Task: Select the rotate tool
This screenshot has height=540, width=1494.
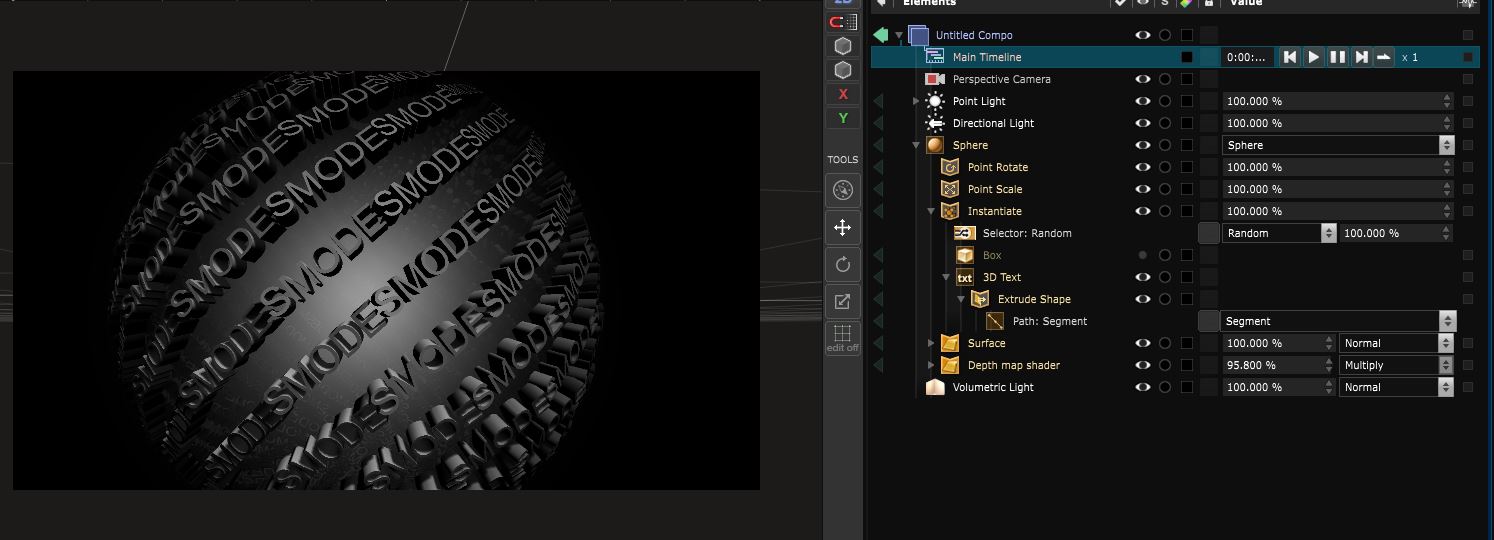Action: click(x=843, y=265)
